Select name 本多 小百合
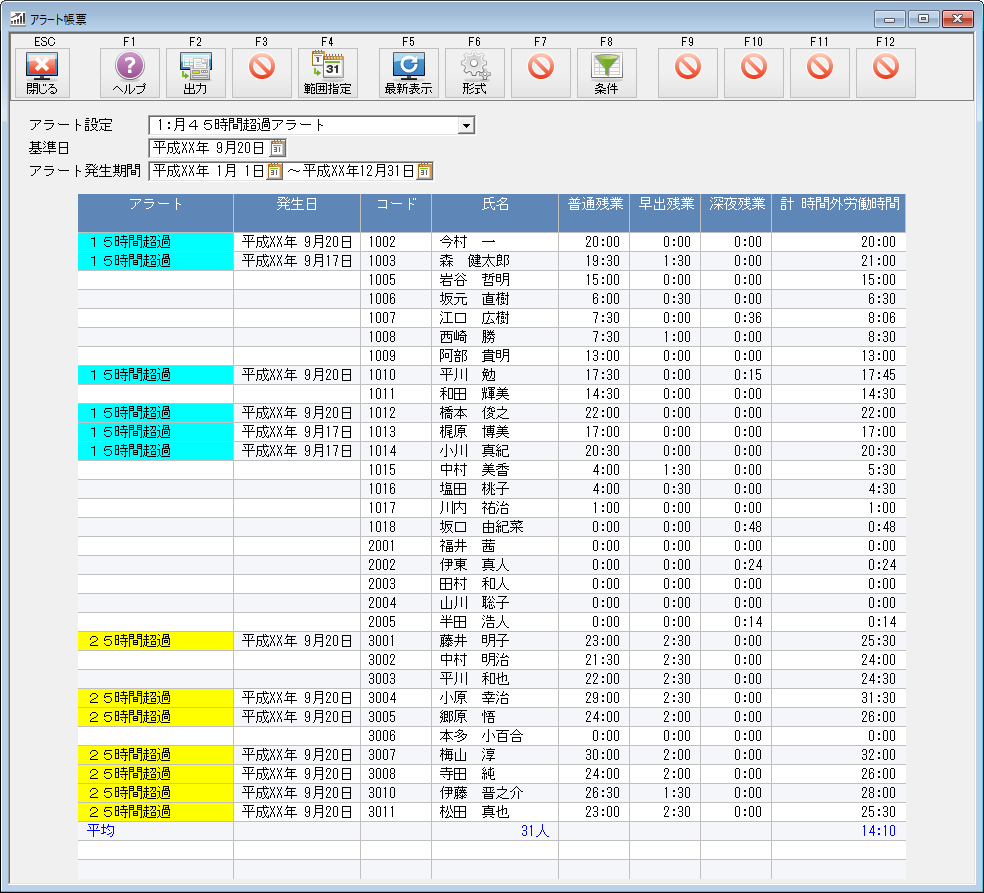The width and height of the screenshot is (984, 893). (x=495, y=735)
